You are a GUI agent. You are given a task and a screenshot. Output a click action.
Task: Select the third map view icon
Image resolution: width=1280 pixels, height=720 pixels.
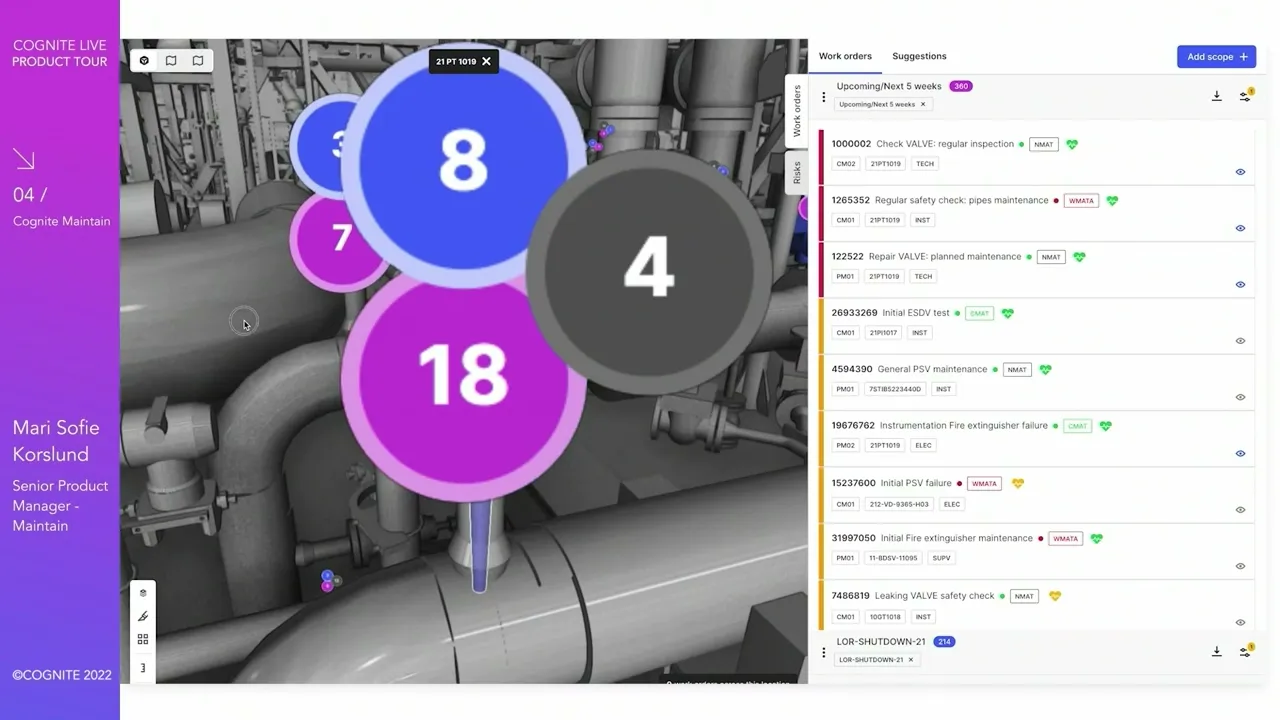pos(198,61)
